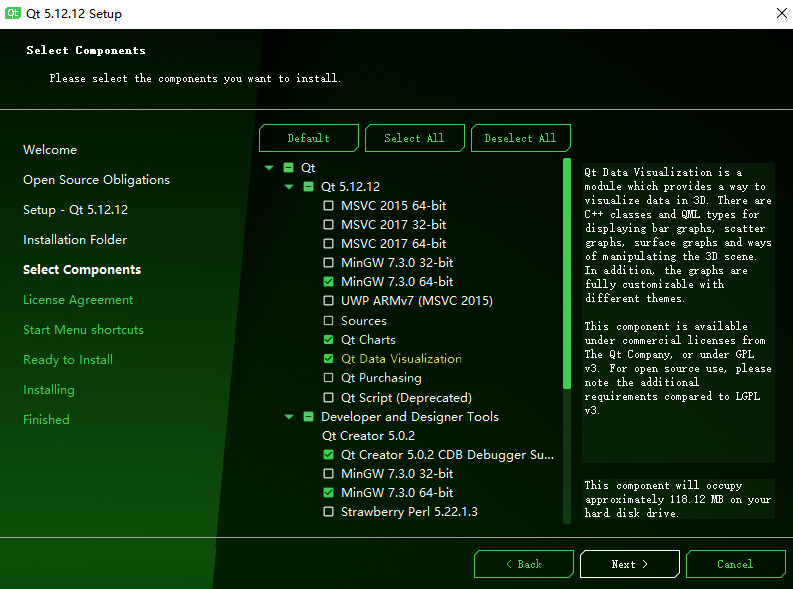Check the MSVC 2015 64-bit checkbox
793x589 pixels.
[328, 206]
